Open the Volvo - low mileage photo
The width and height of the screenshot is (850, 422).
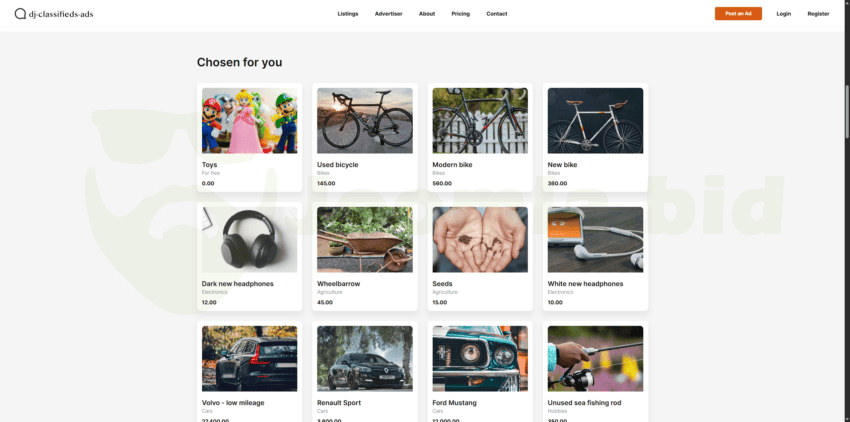249,359
